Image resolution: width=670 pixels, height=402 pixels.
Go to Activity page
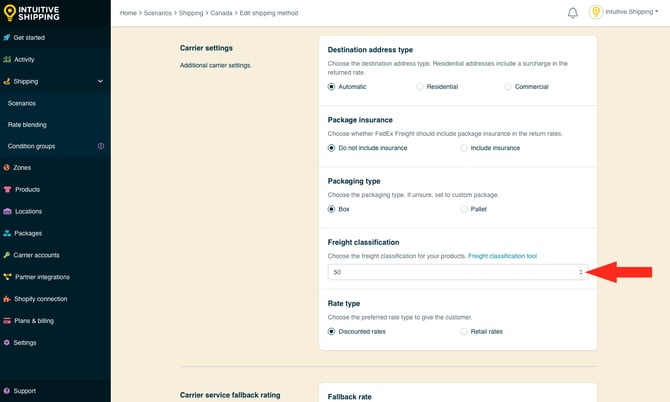(24, 59)
